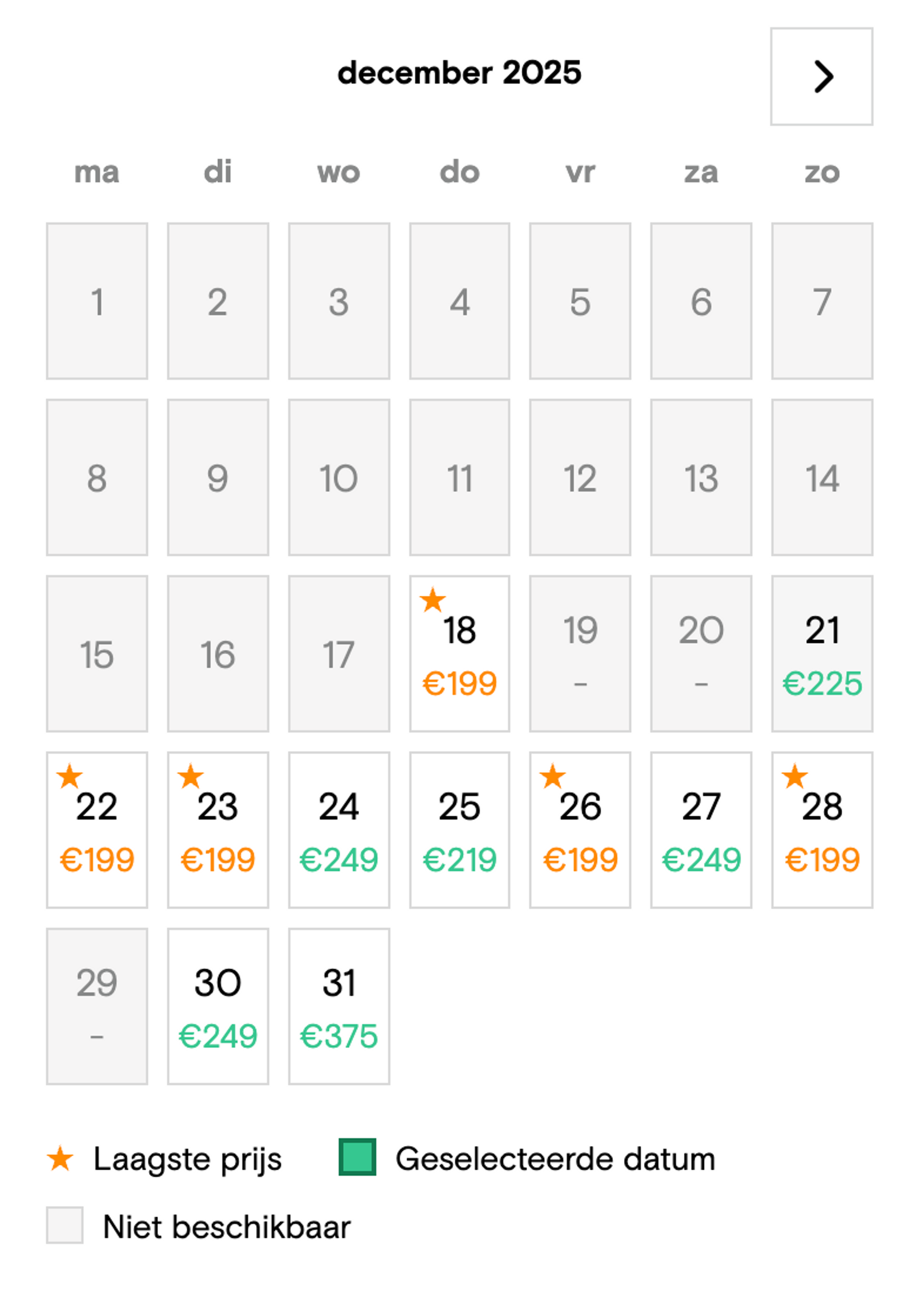Image resolution: width=924 pixels, height=1305 pixels.
Task: Select December 26 lowest price date
Action: pyautogui.click(x=580, y=830)
